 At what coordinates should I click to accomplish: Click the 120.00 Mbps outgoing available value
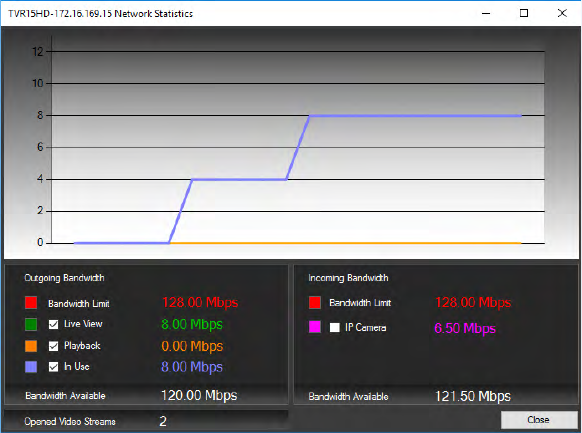199,395
